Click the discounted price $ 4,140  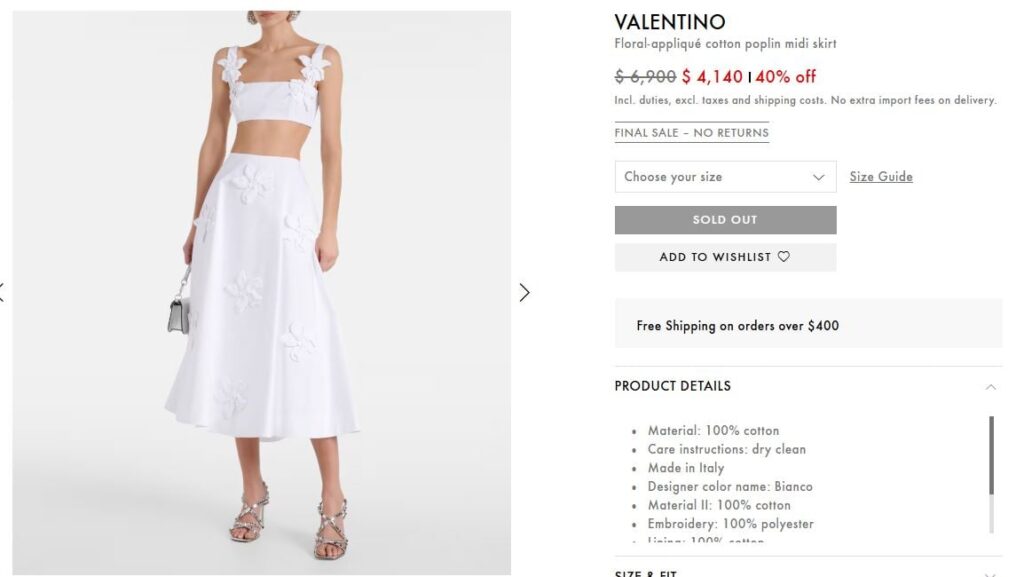(x=712, y=77)
